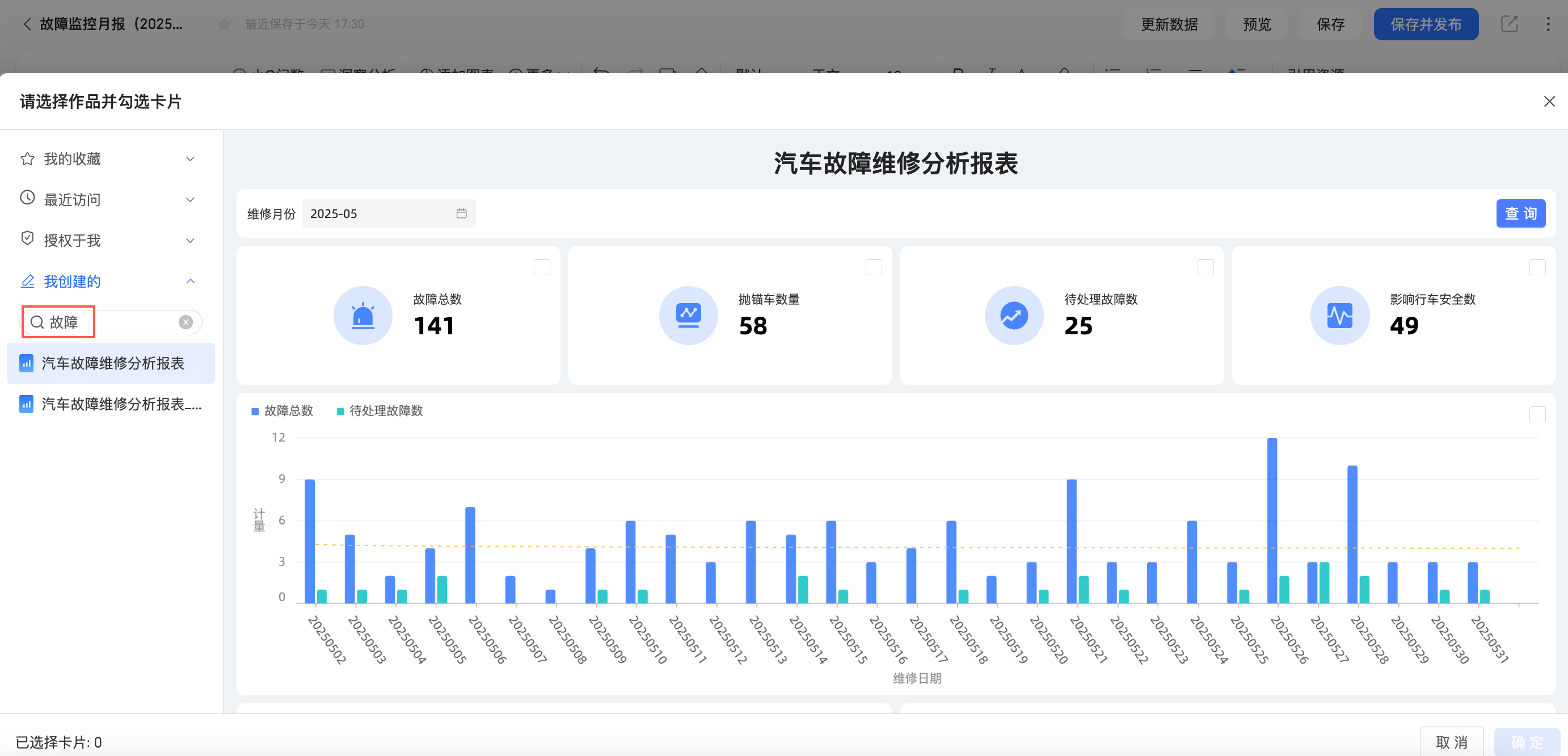Click the 确定 button
The height and width of the screenshot is (756, 1568).
1527,742
